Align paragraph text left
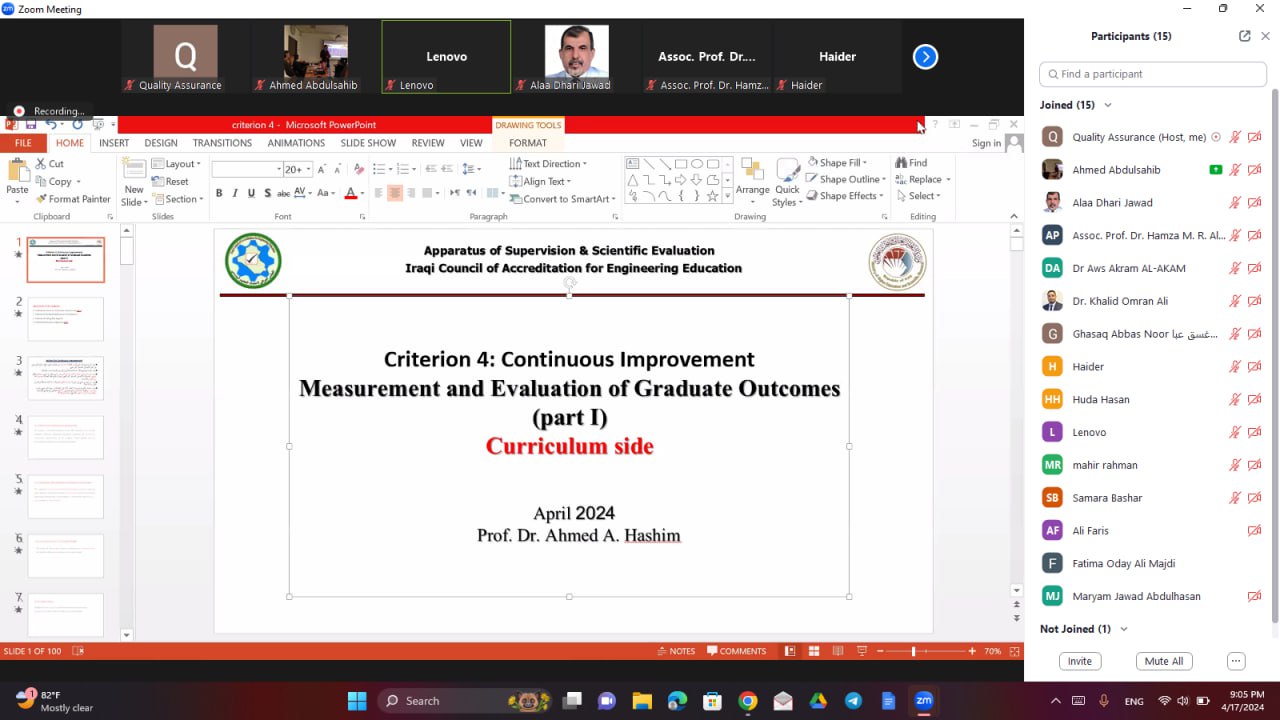Viewport: 1280px width, 720px height. point(379,193)
